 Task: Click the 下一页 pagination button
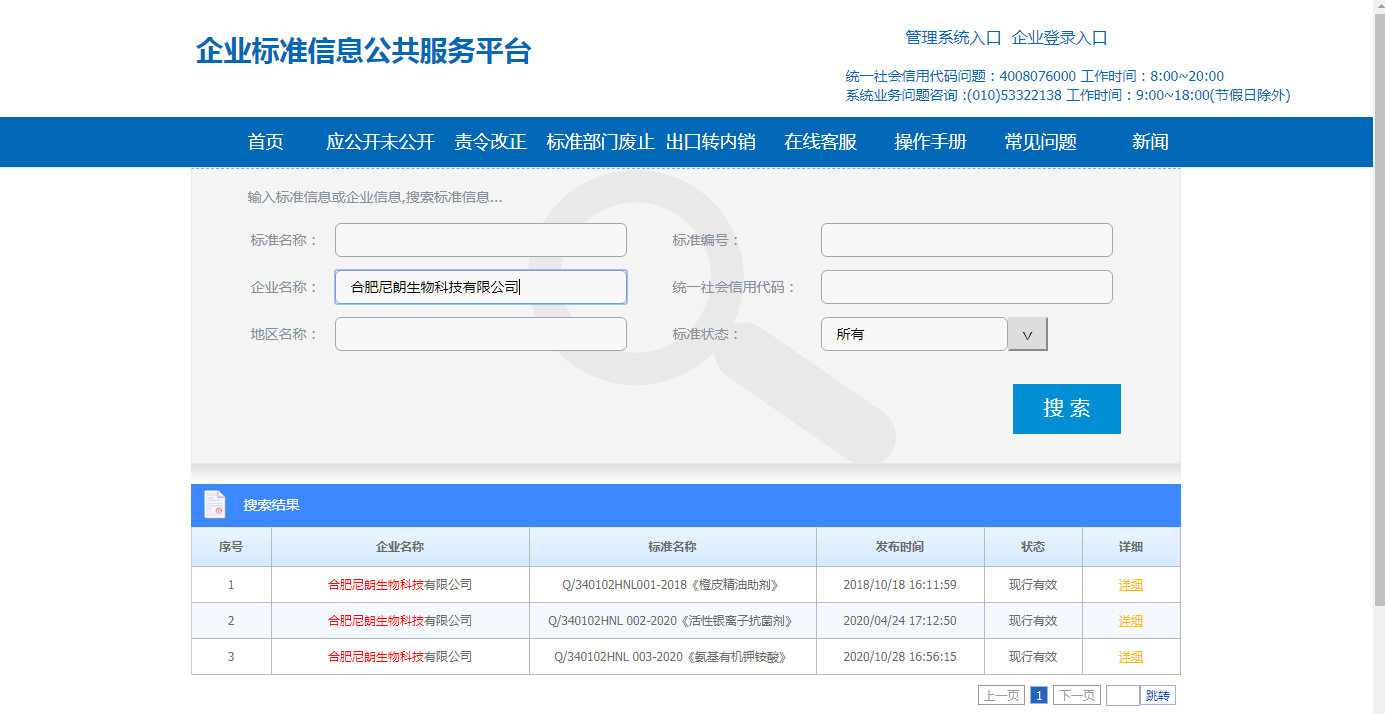pos(1076,696)
